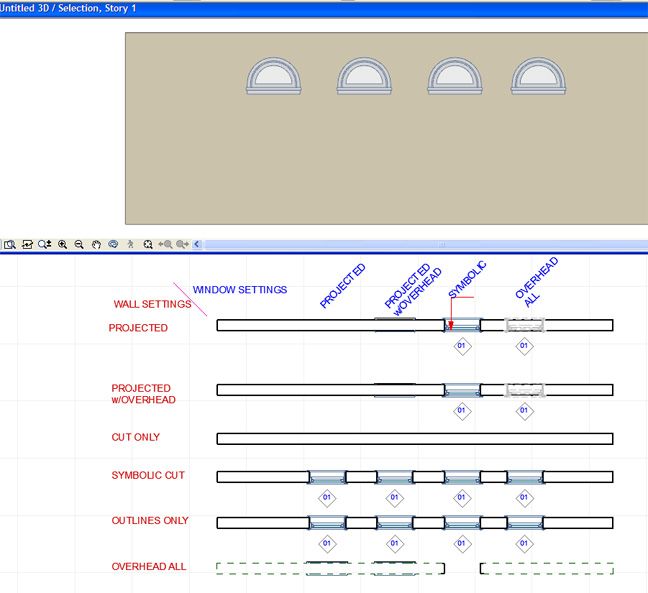Select the third arched window in 3D view
The width and height of the screenshot is (648, 593).
tap(455, 76)
